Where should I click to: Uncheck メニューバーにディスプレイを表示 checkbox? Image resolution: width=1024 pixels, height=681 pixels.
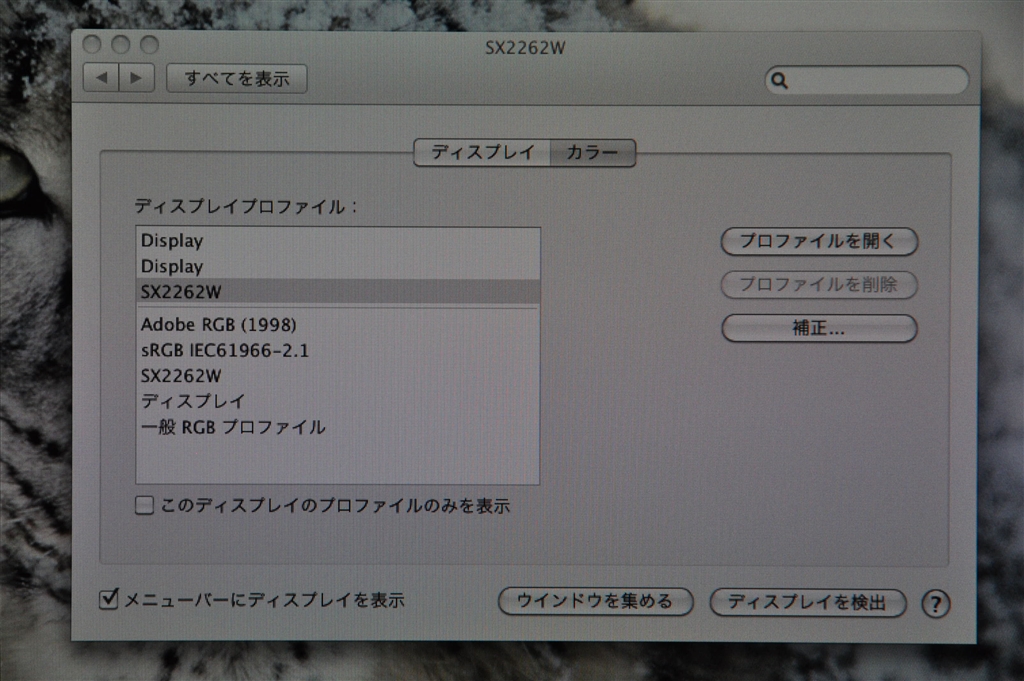(x=108, y=599)
